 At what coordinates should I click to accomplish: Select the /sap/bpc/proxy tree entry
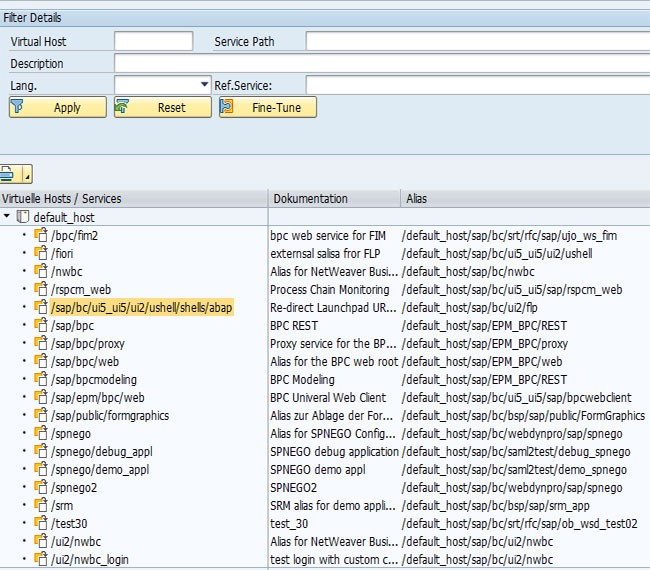coord(88,344)
